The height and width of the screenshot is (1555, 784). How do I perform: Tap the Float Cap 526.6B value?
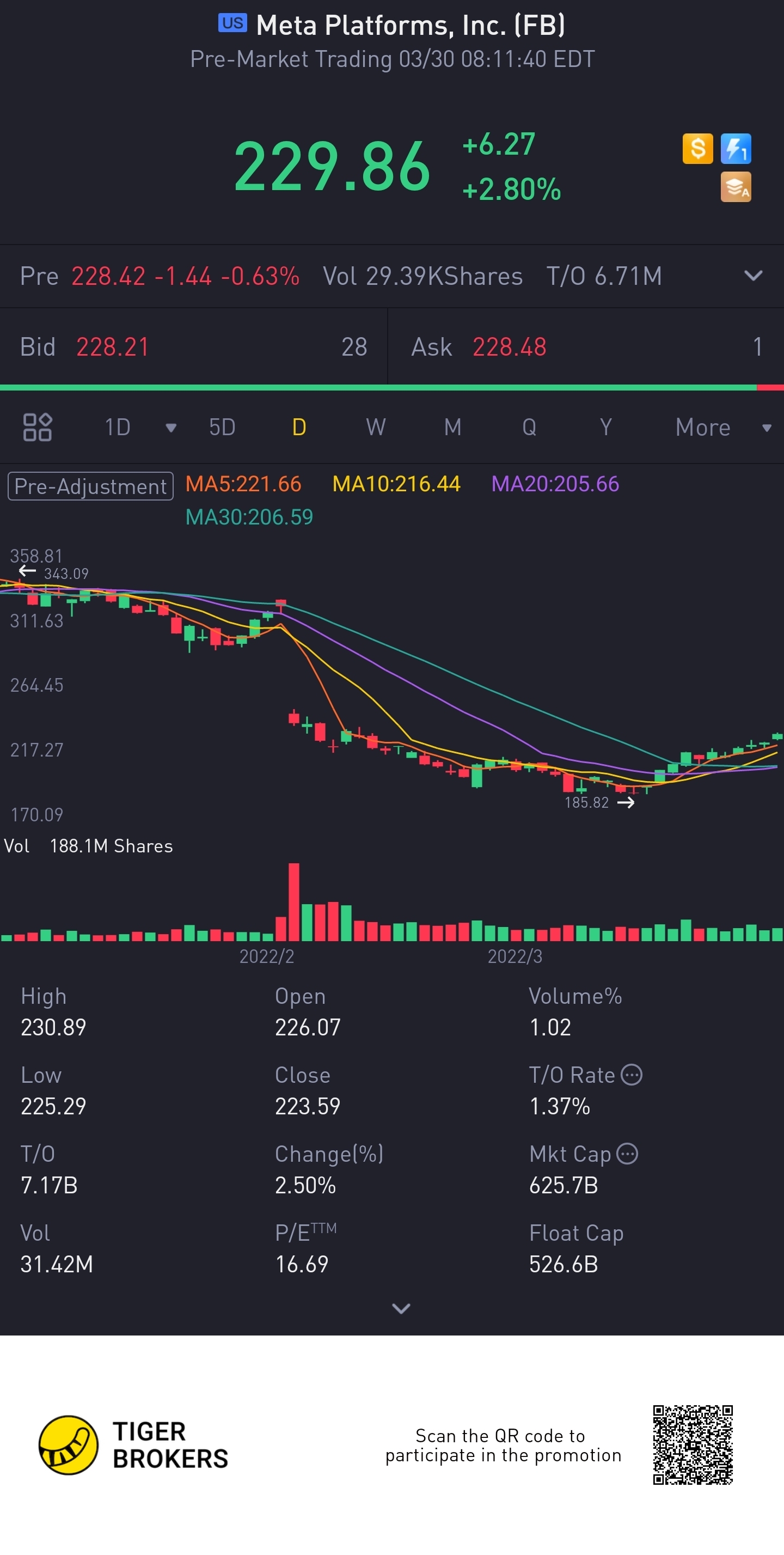563,1265
